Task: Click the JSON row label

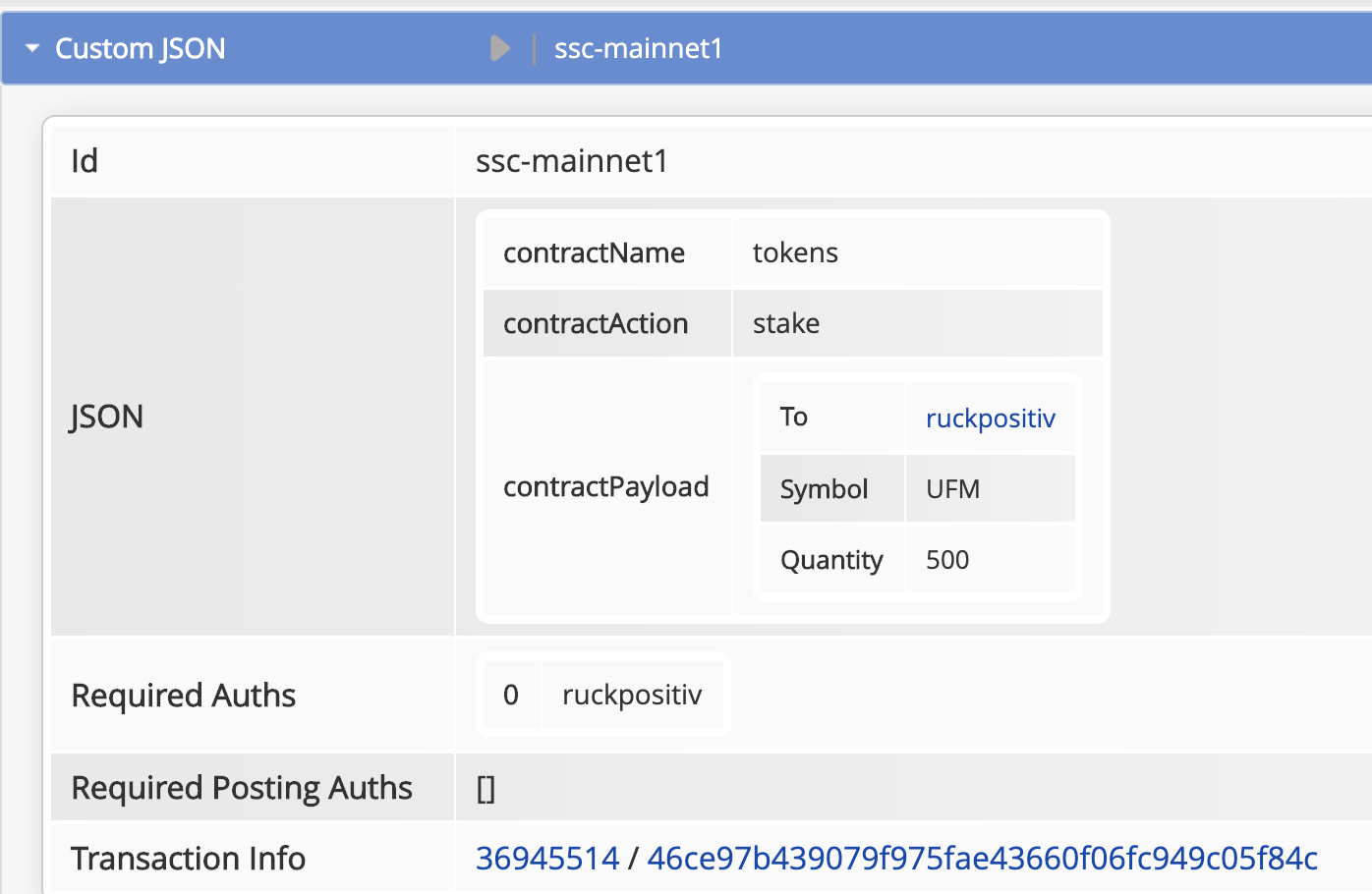Action: (107, 417)
